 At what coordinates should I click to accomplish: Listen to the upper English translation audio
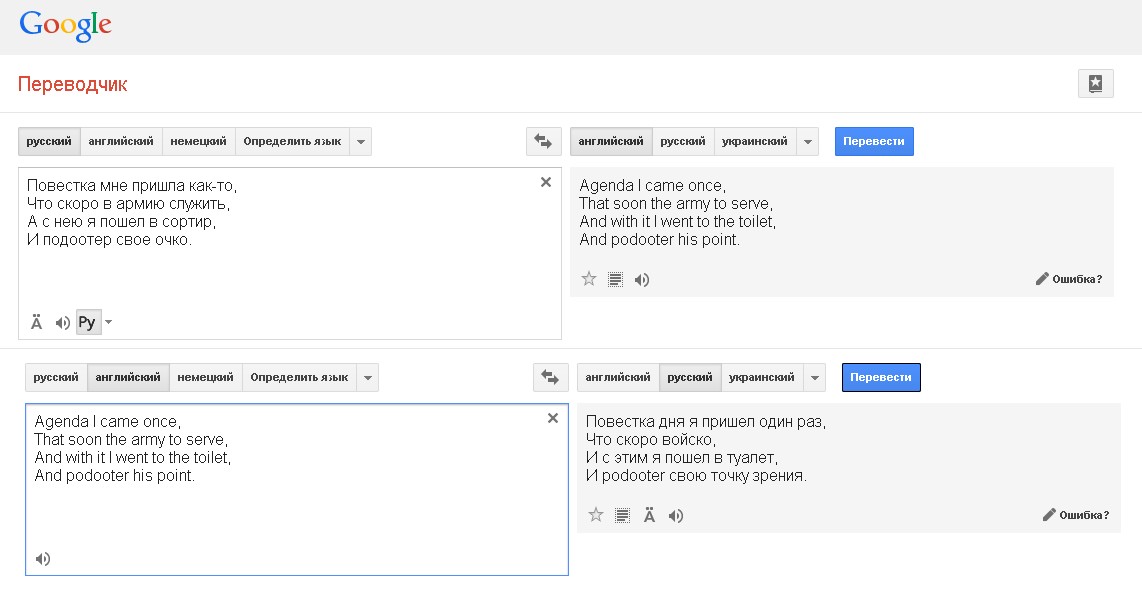click(642, 280)
